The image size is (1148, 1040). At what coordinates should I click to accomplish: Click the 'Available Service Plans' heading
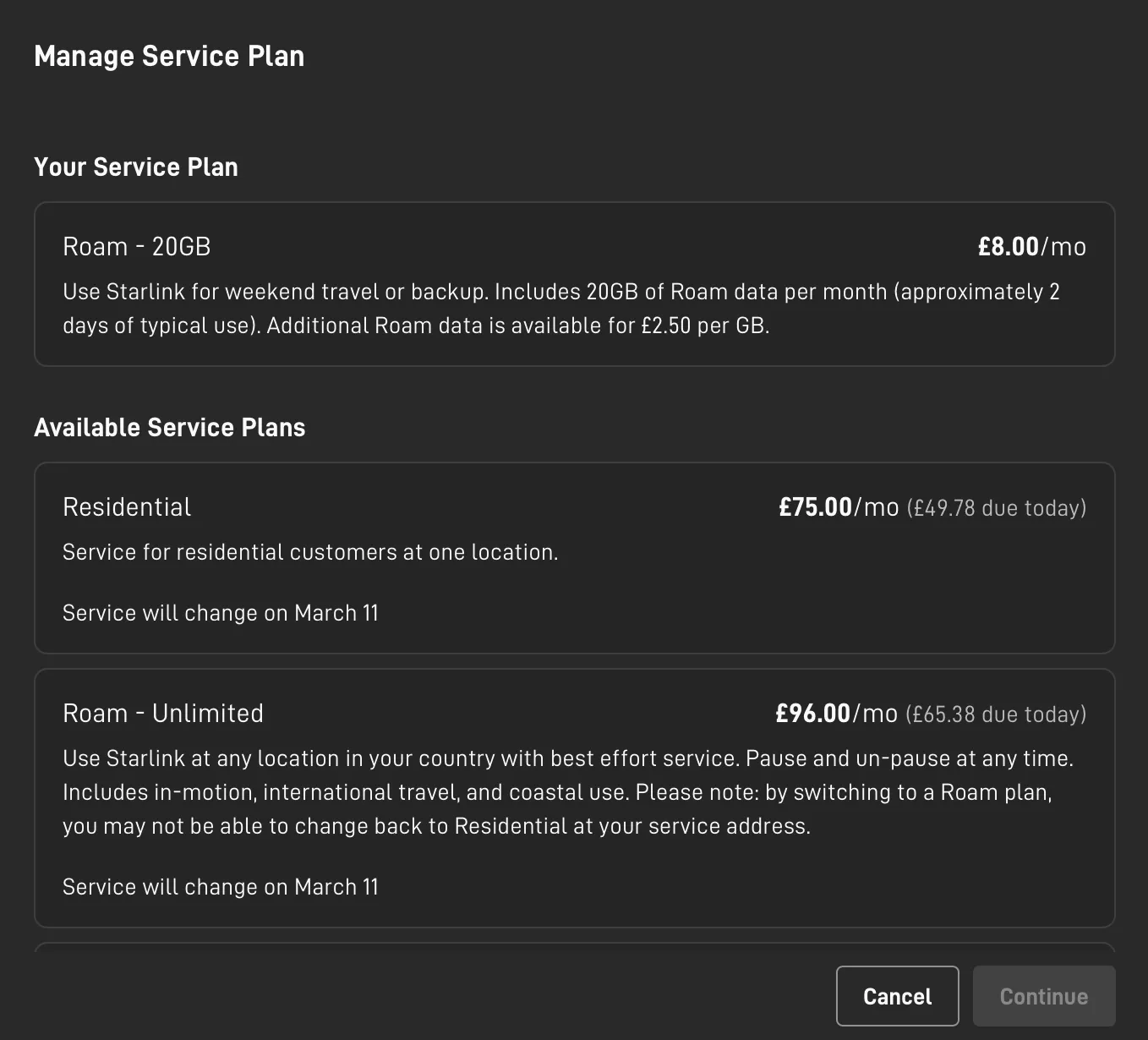170,427
